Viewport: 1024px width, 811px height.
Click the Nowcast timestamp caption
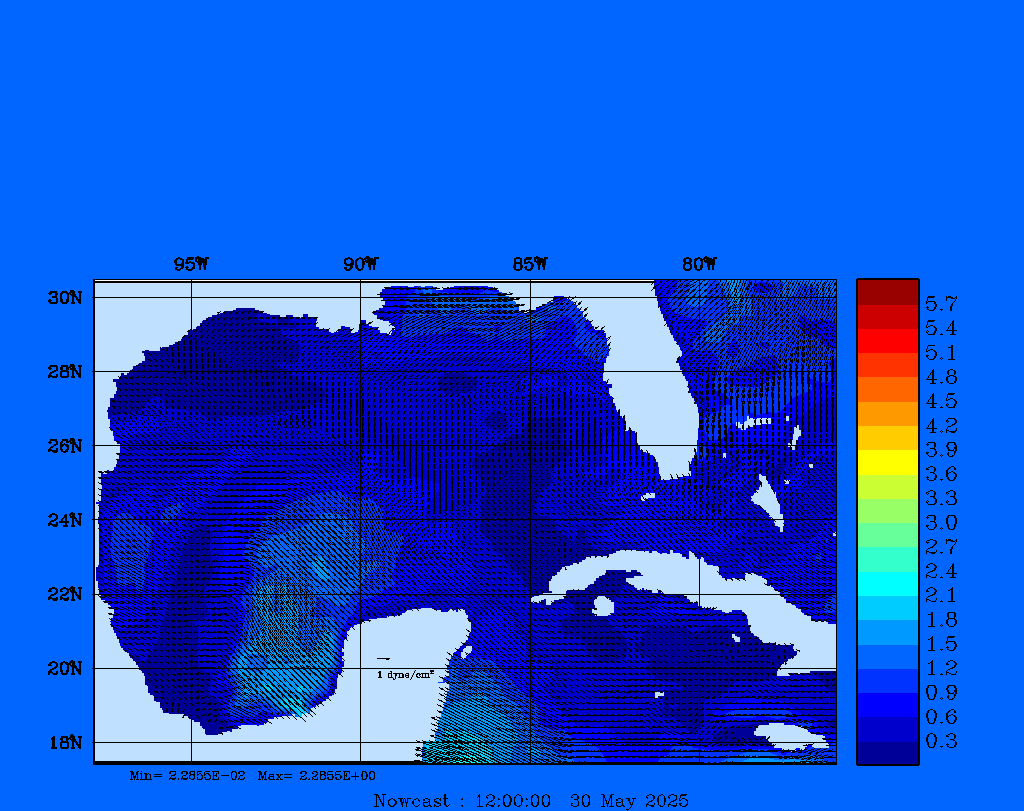530,800
